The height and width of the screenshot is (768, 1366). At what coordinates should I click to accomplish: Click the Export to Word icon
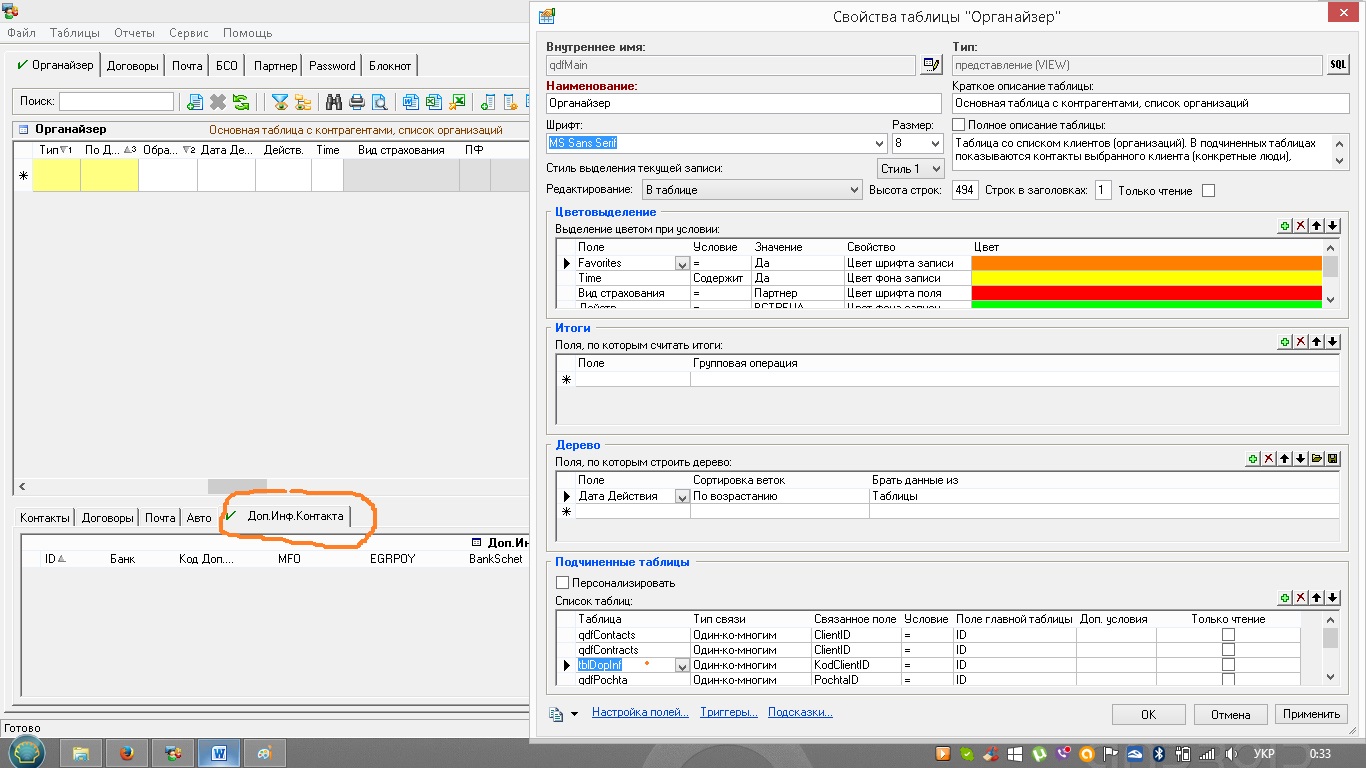point(411,102)
